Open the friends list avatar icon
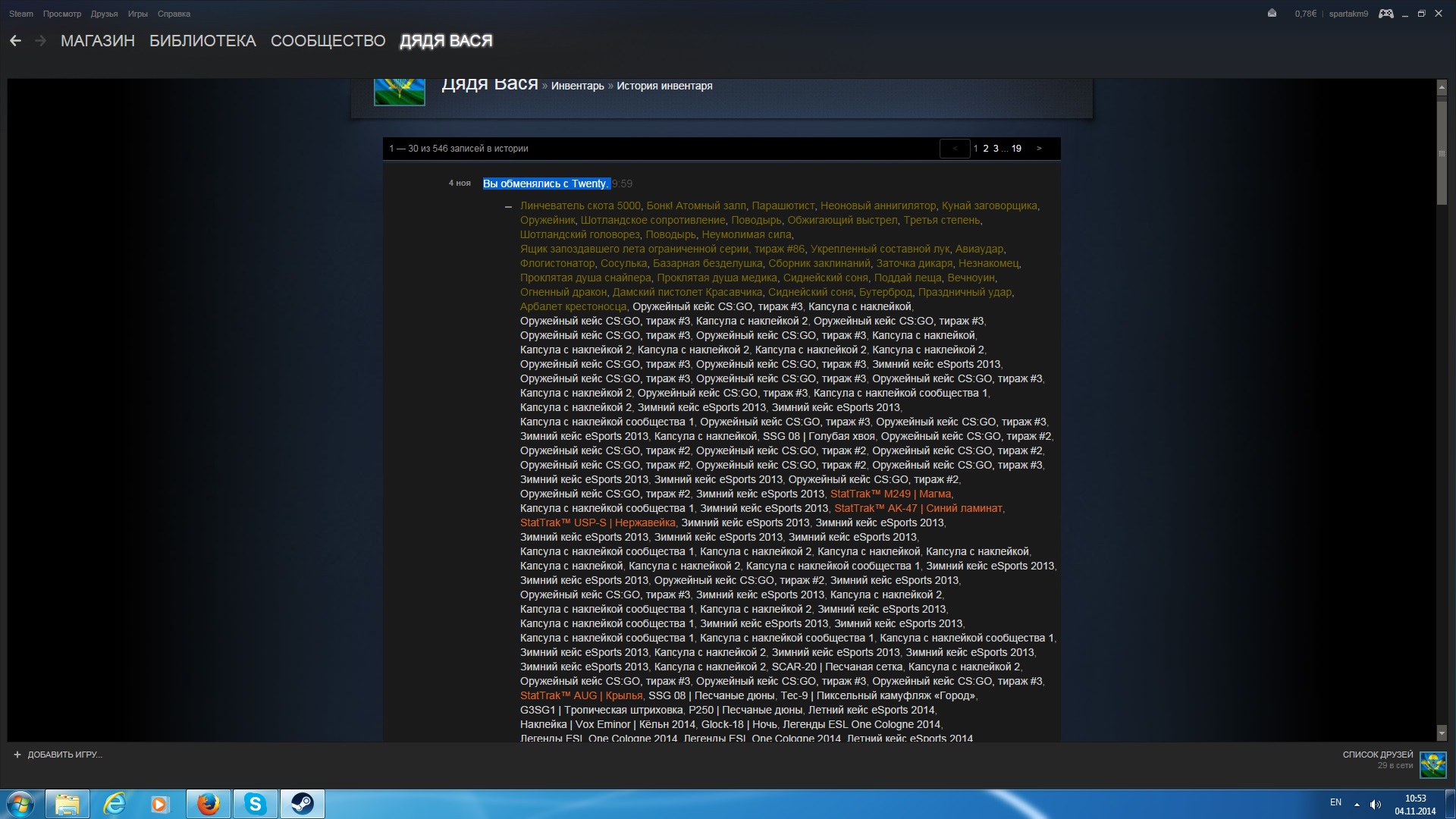This screenshot has width=1456, height=819. tap(1432, 764)
